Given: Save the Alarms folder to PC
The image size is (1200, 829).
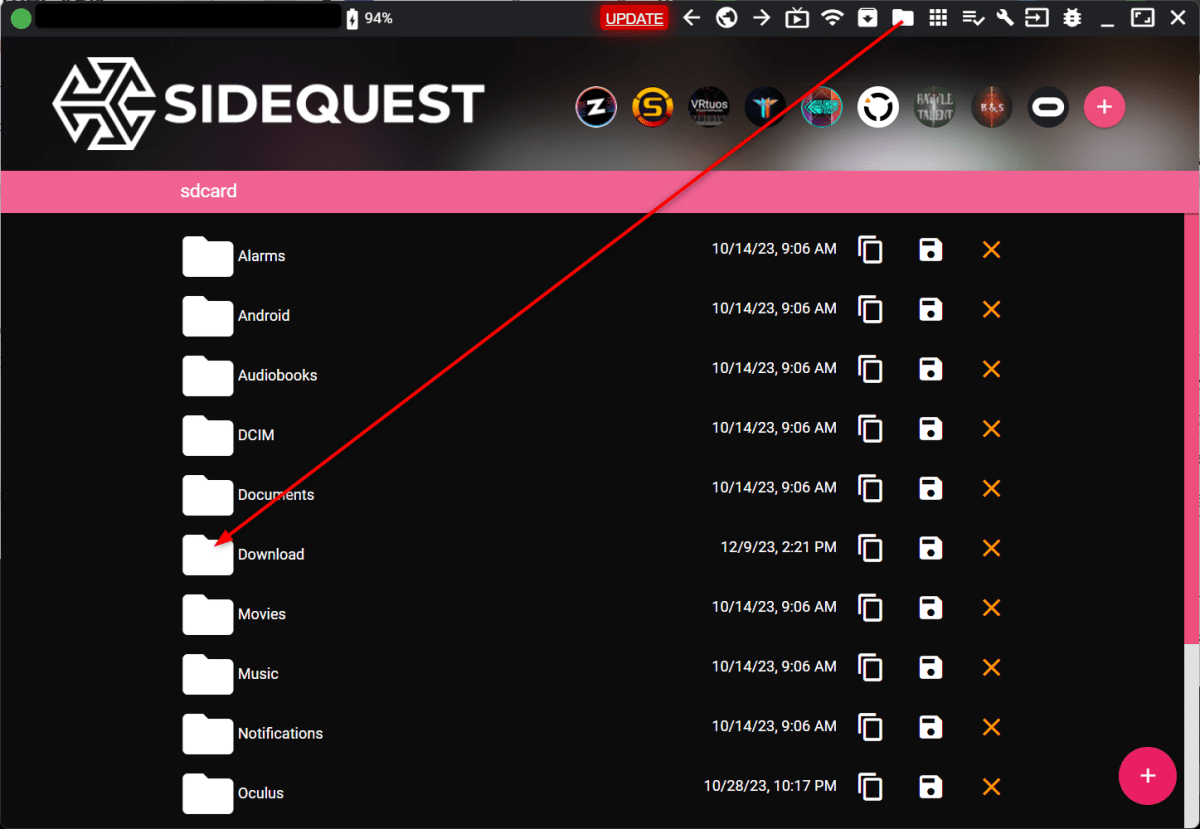Looking at the screenshot, I should click(x=931, y=250).
